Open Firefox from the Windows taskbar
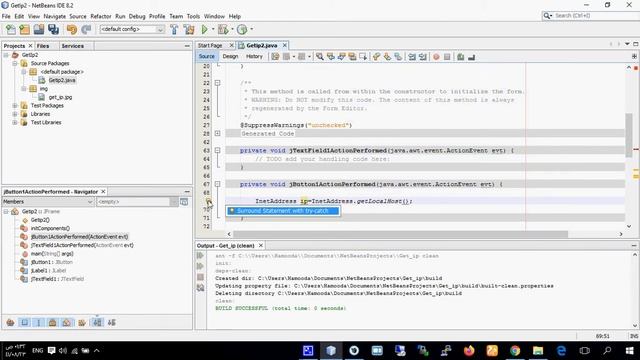This screenshot has height=360, width=640. [469, 351]
